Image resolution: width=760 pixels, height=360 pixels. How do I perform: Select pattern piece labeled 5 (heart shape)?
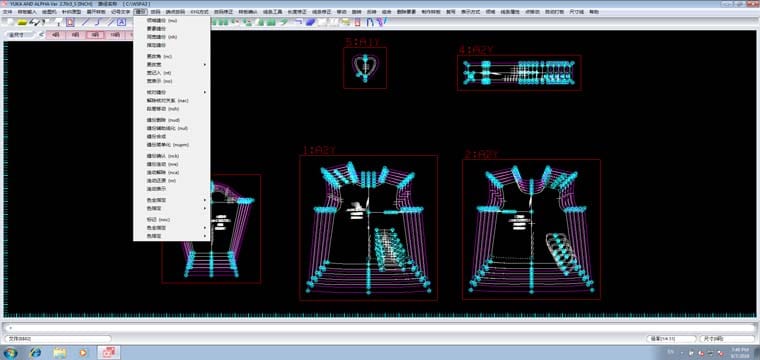pos(365,68)
